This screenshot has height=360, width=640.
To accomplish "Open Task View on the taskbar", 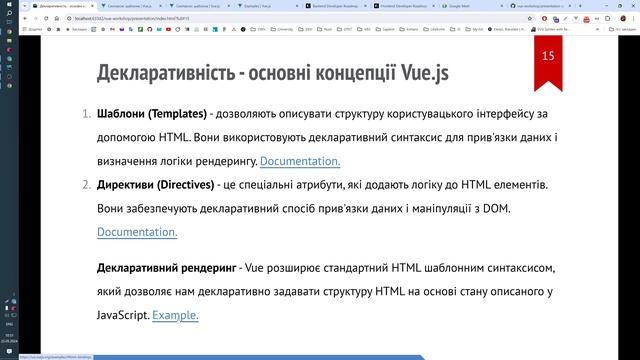I will pos(9,22).
